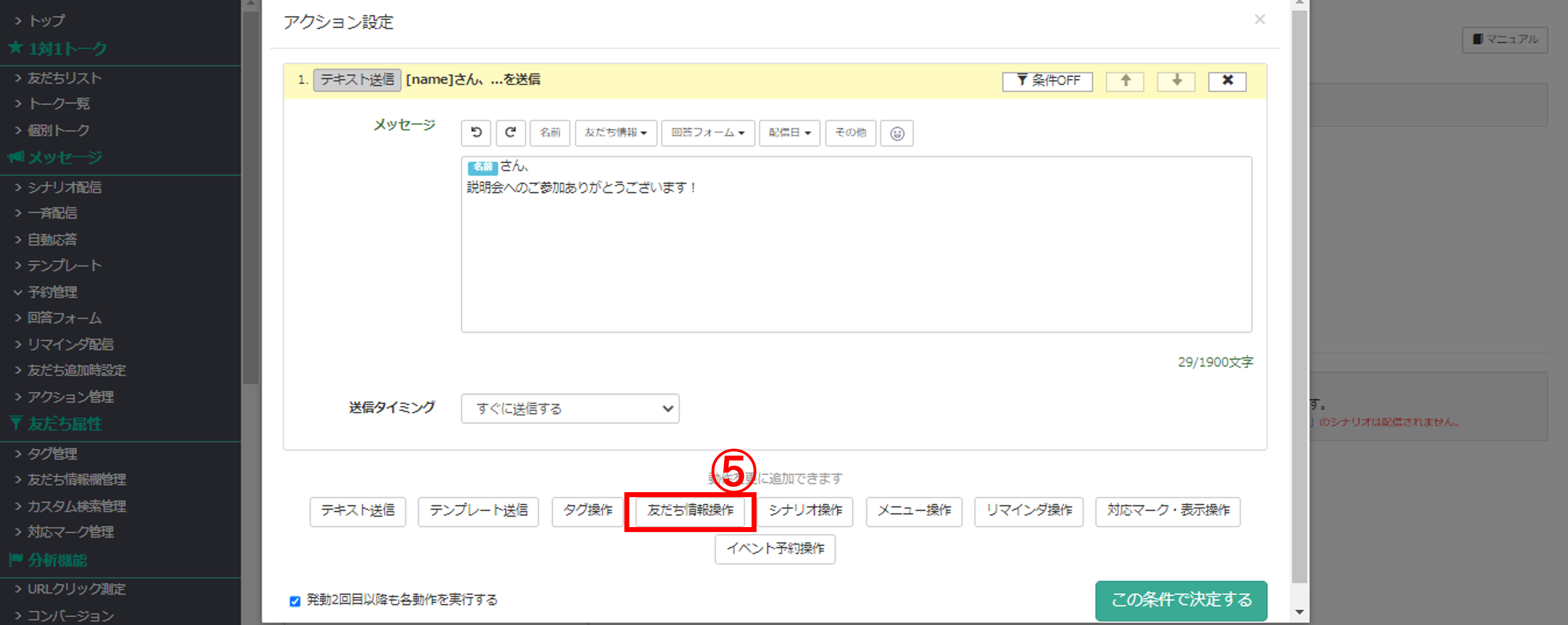The width and height of the screenshot is (1568, 625).
Task: Open テンプレート in the sidebar
Action: click(65, 266)
